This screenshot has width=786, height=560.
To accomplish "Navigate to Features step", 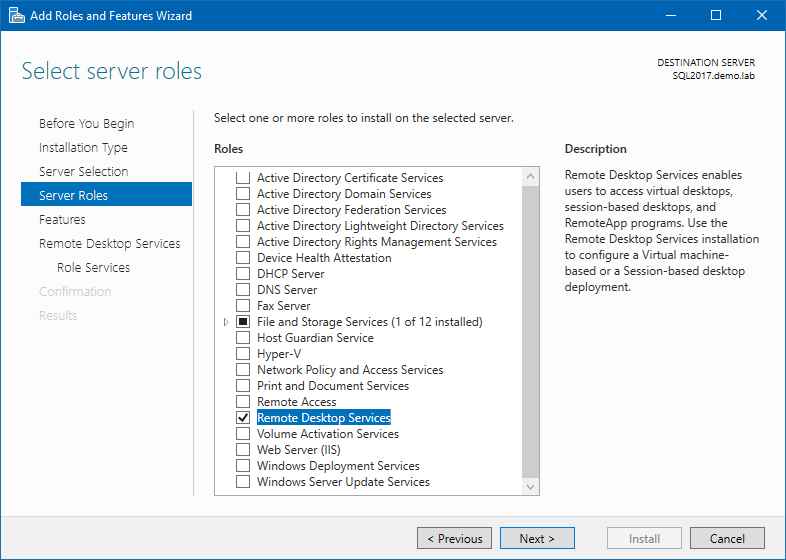I will 62,220.
